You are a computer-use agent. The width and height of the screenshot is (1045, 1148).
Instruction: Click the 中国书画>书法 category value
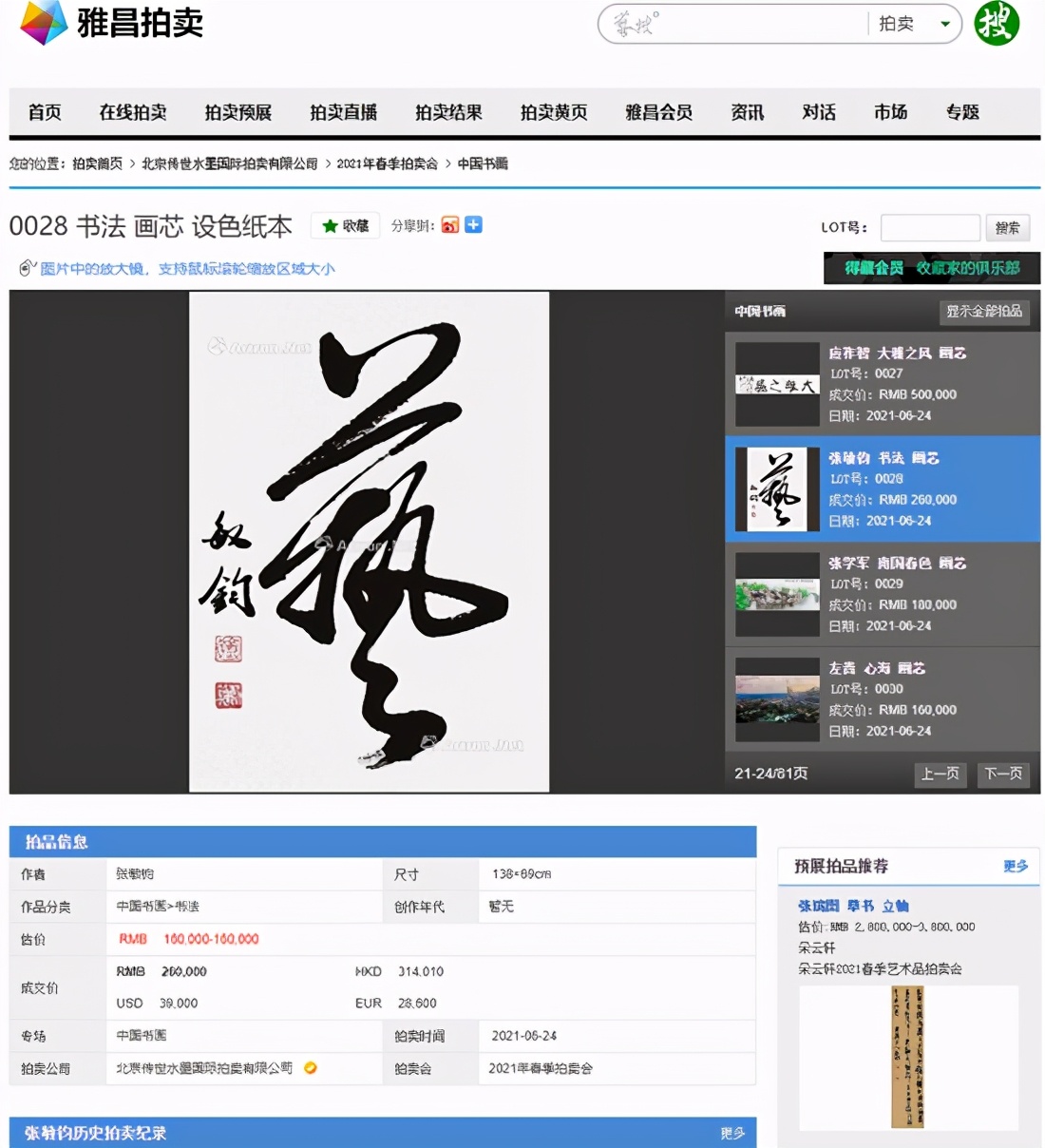coord(158,907)
